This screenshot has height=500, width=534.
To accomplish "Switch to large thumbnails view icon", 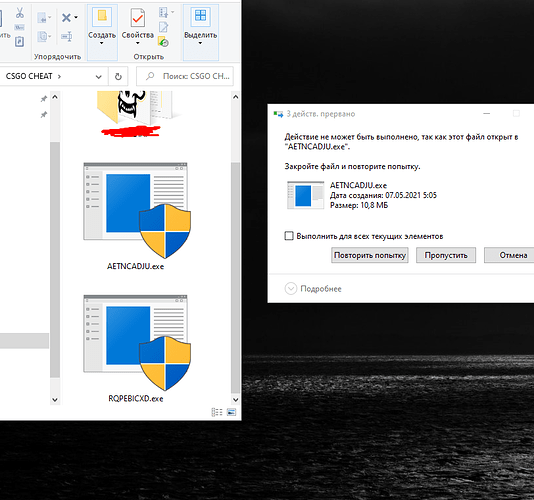I will 232,412.
